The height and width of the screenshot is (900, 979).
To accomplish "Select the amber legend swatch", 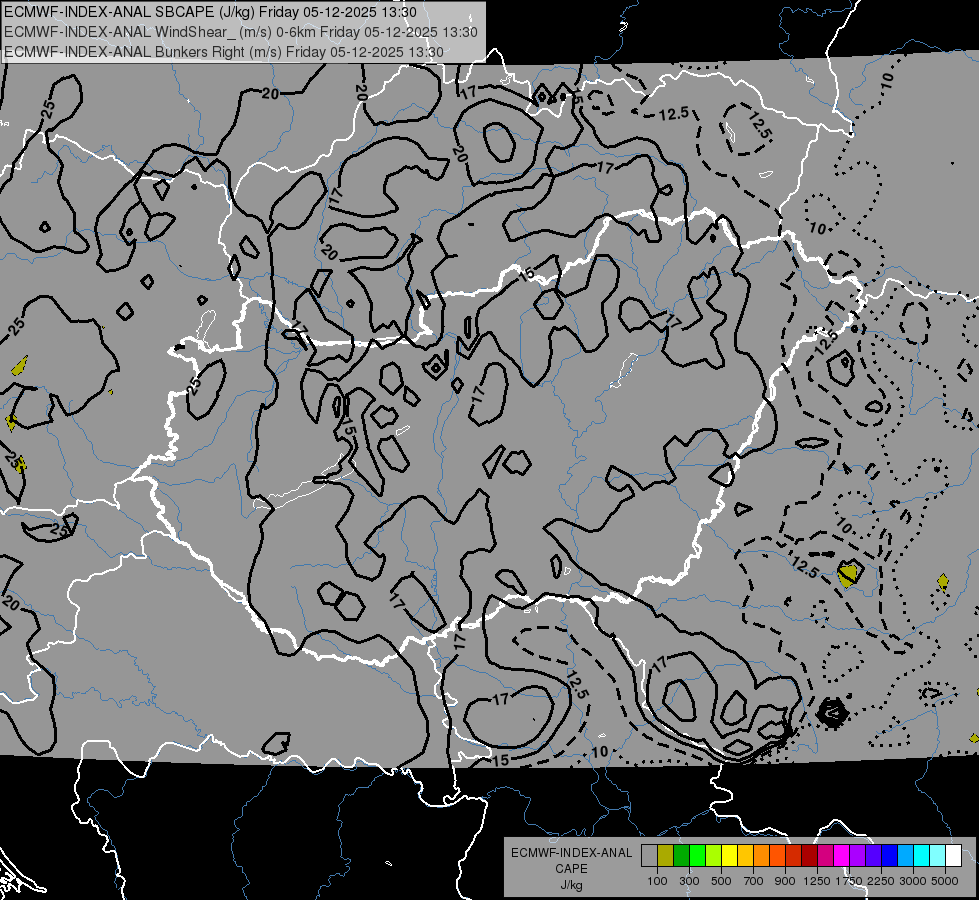I will (745, 855).
